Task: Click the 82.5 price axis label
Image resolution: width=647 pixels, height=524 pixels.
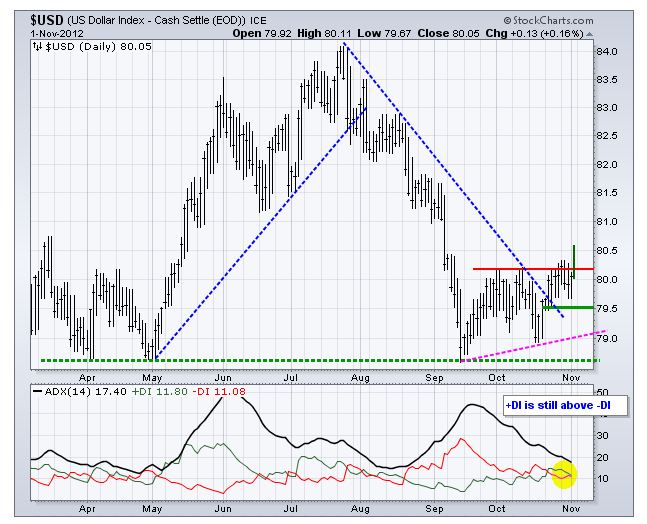Action: 607,136
